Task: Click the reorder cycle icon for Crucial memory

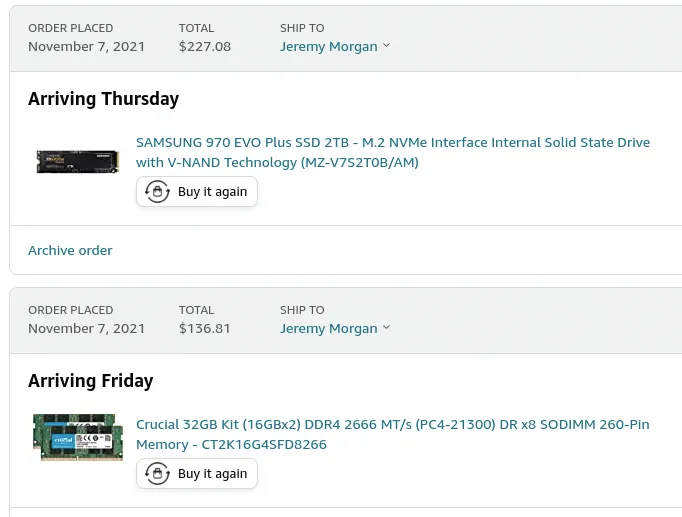Action: click(157, 474)
